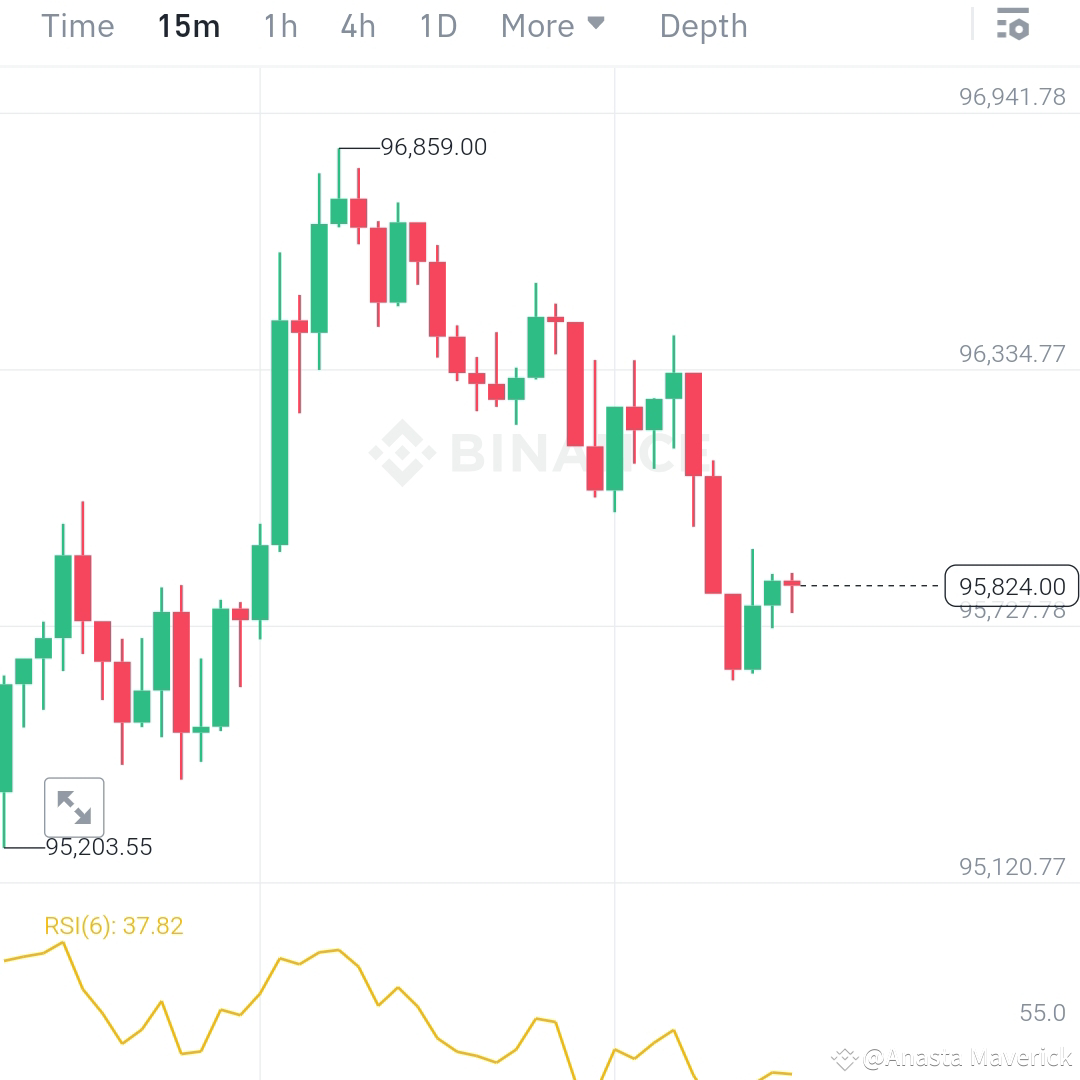Click the 96,859.00 high price label

[x=432, y=147]
